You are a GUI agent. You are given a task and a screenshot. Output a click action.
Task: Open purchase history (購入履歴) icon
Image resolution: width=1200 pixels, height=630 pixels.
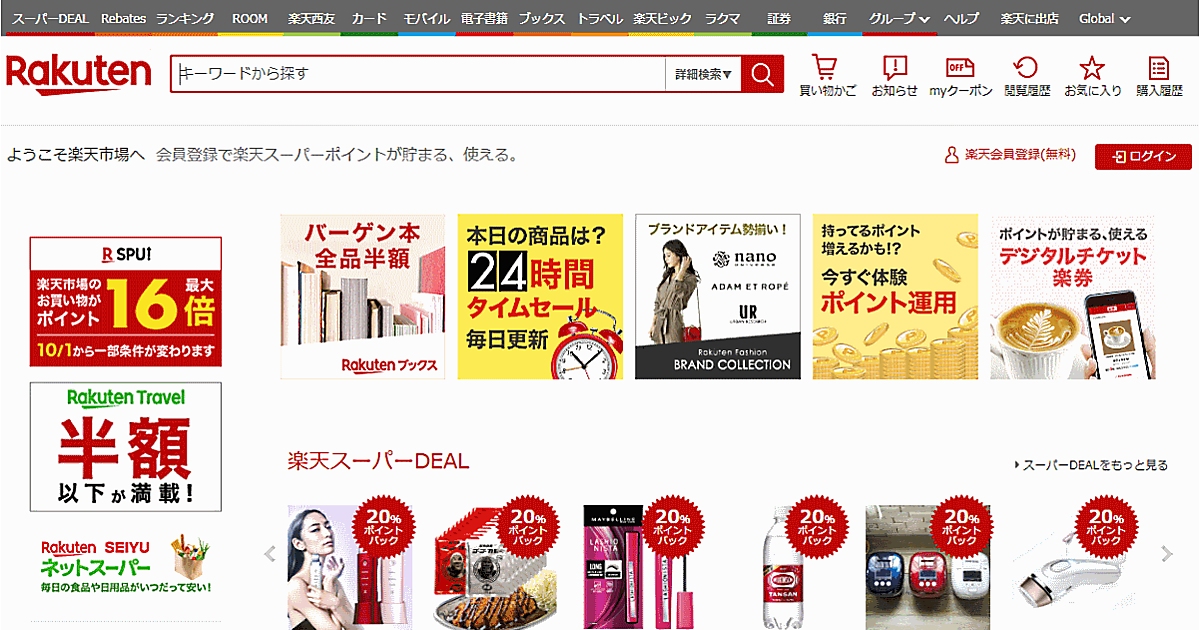tap(1159, 75)
